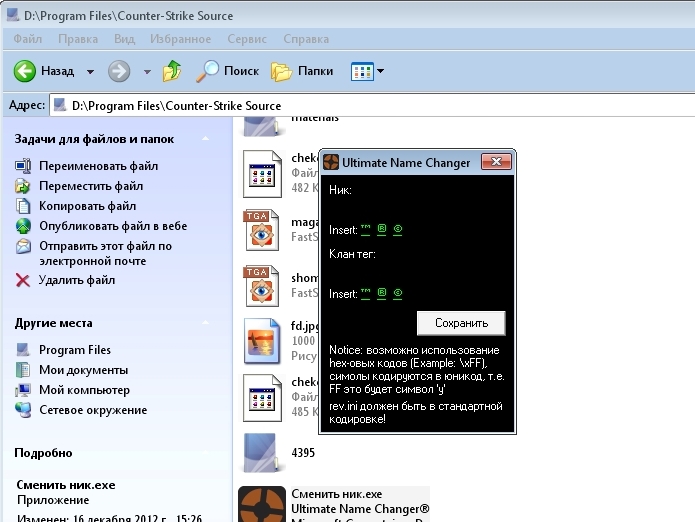
Task: Select the 485 KB chek file icon
Action: [x=262, y=398]
